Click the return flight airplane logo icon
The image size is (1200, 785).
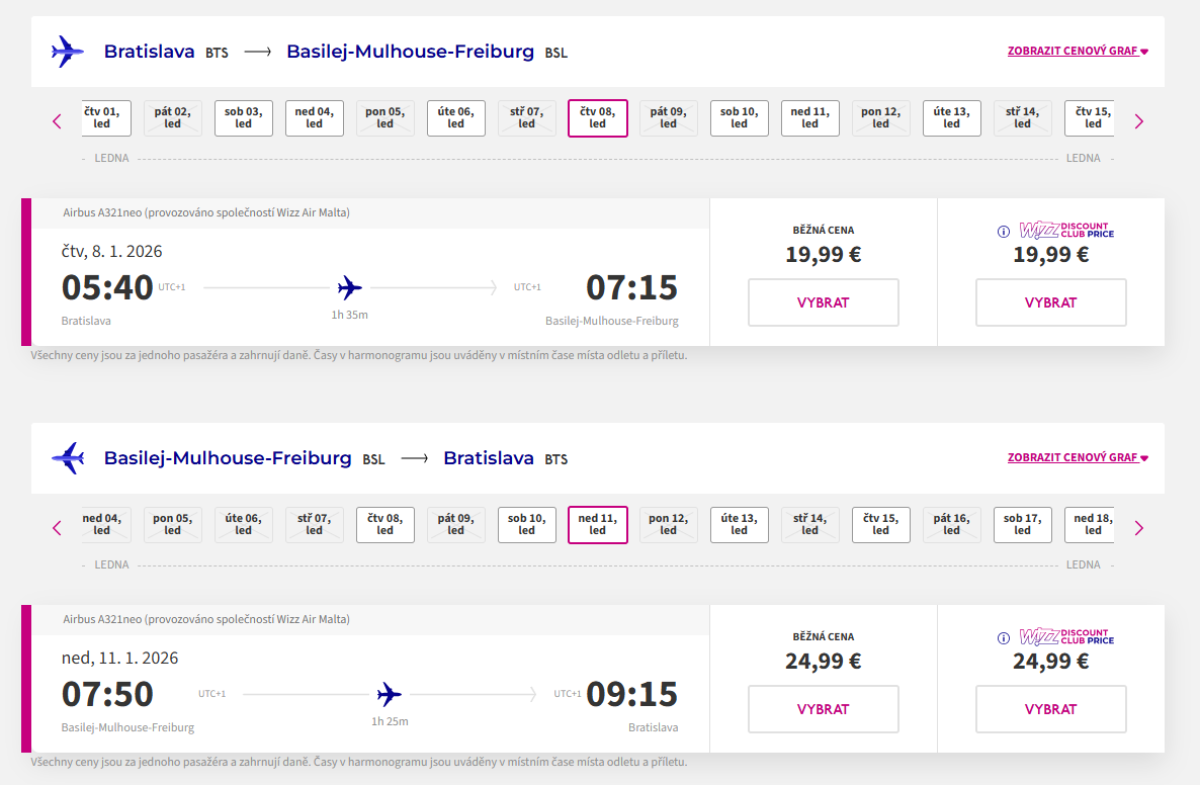tap(67, 458)
